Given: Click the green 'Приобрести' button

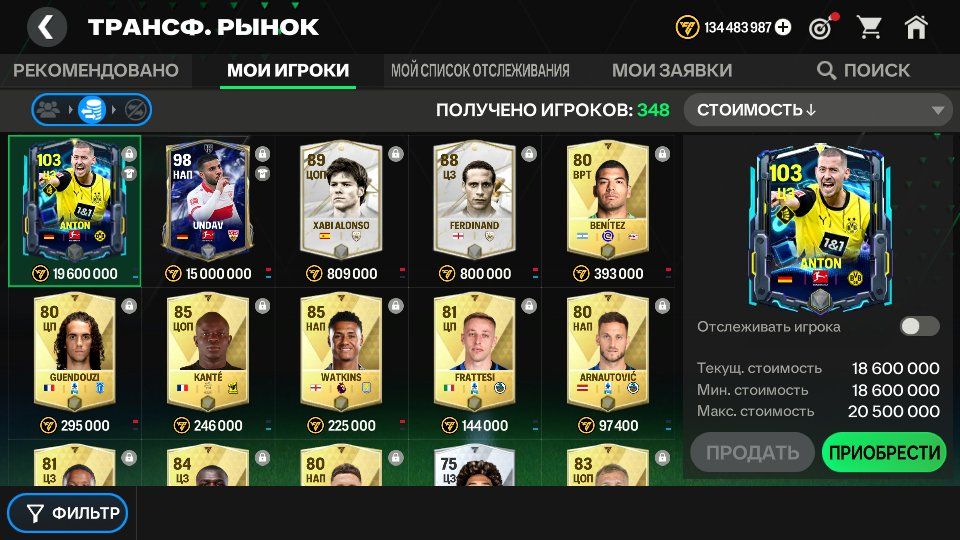Looking at the screenshot, I should point(884,452).
